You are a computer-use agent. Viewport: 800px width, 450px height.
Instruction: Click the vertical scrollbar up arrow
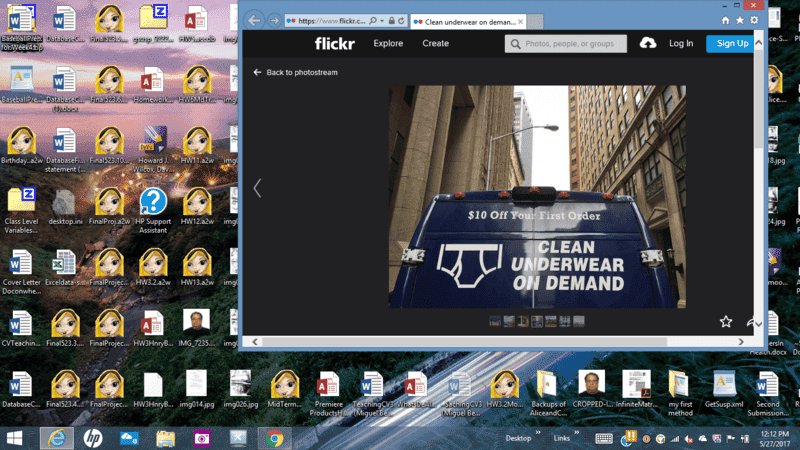pos(759,43)
